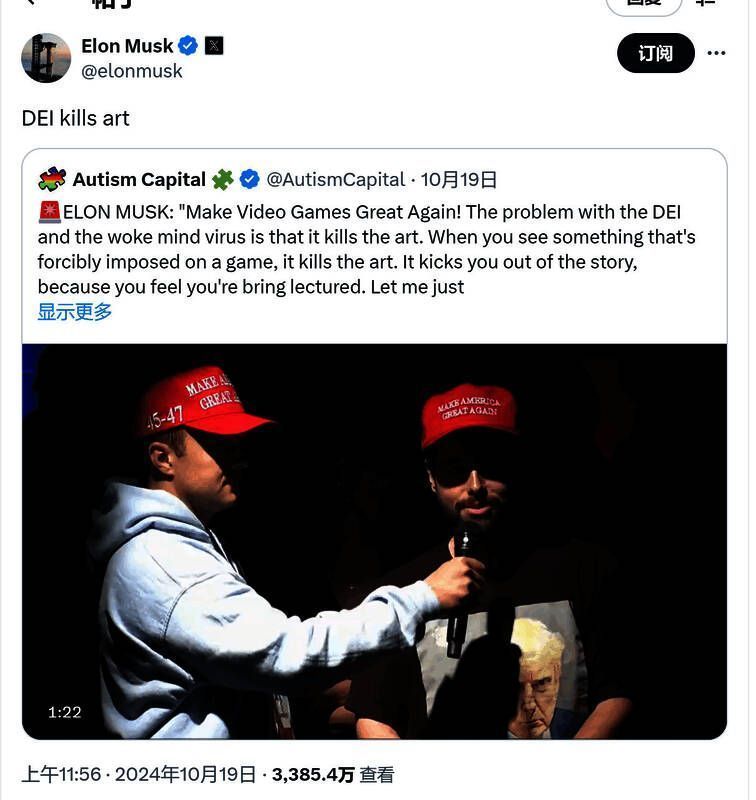Click the verified badge next to Autism Capital

(x=250, y=180)
